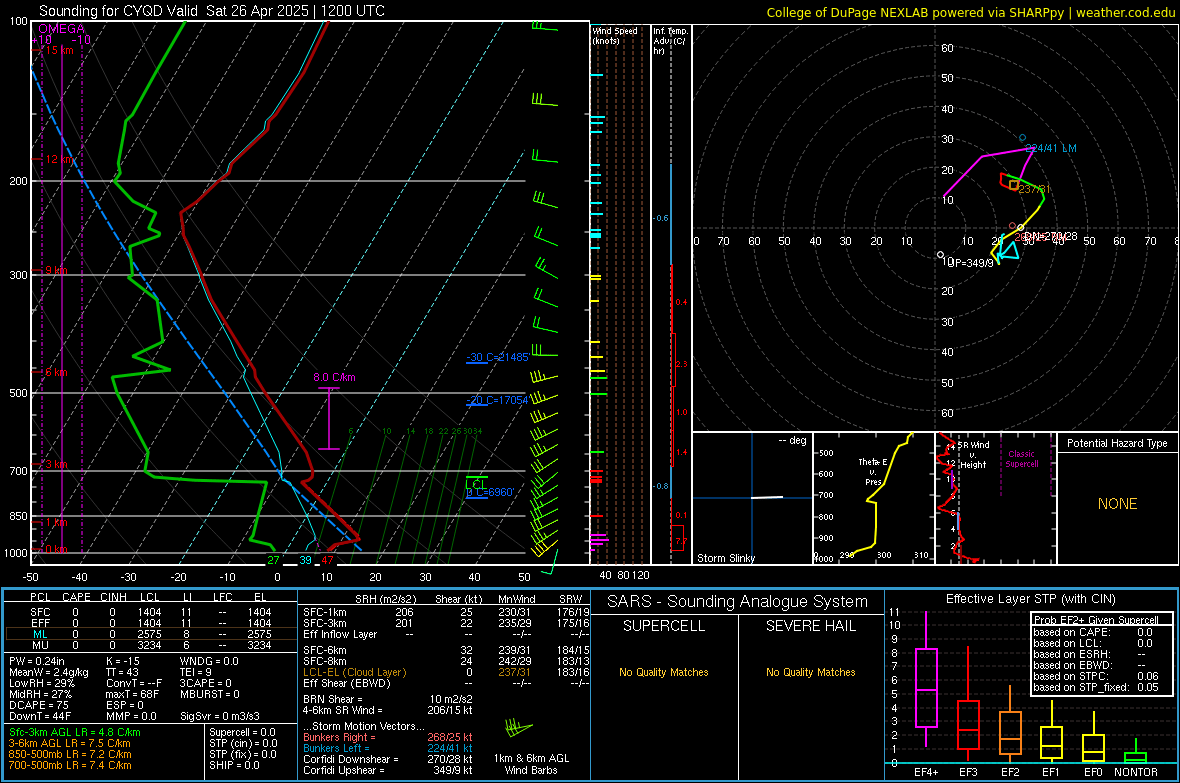Click the 'weather.cod.edu' credit text
The height and width of the screenshot is (783, 1180).
(x=1125, y=12)
